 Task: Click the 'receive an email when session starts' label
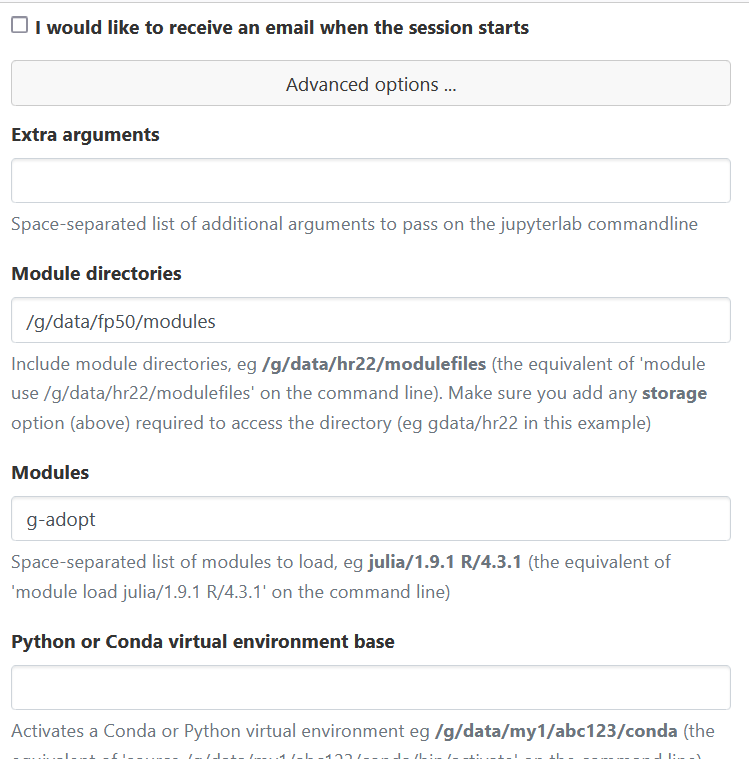click(282, 28)
